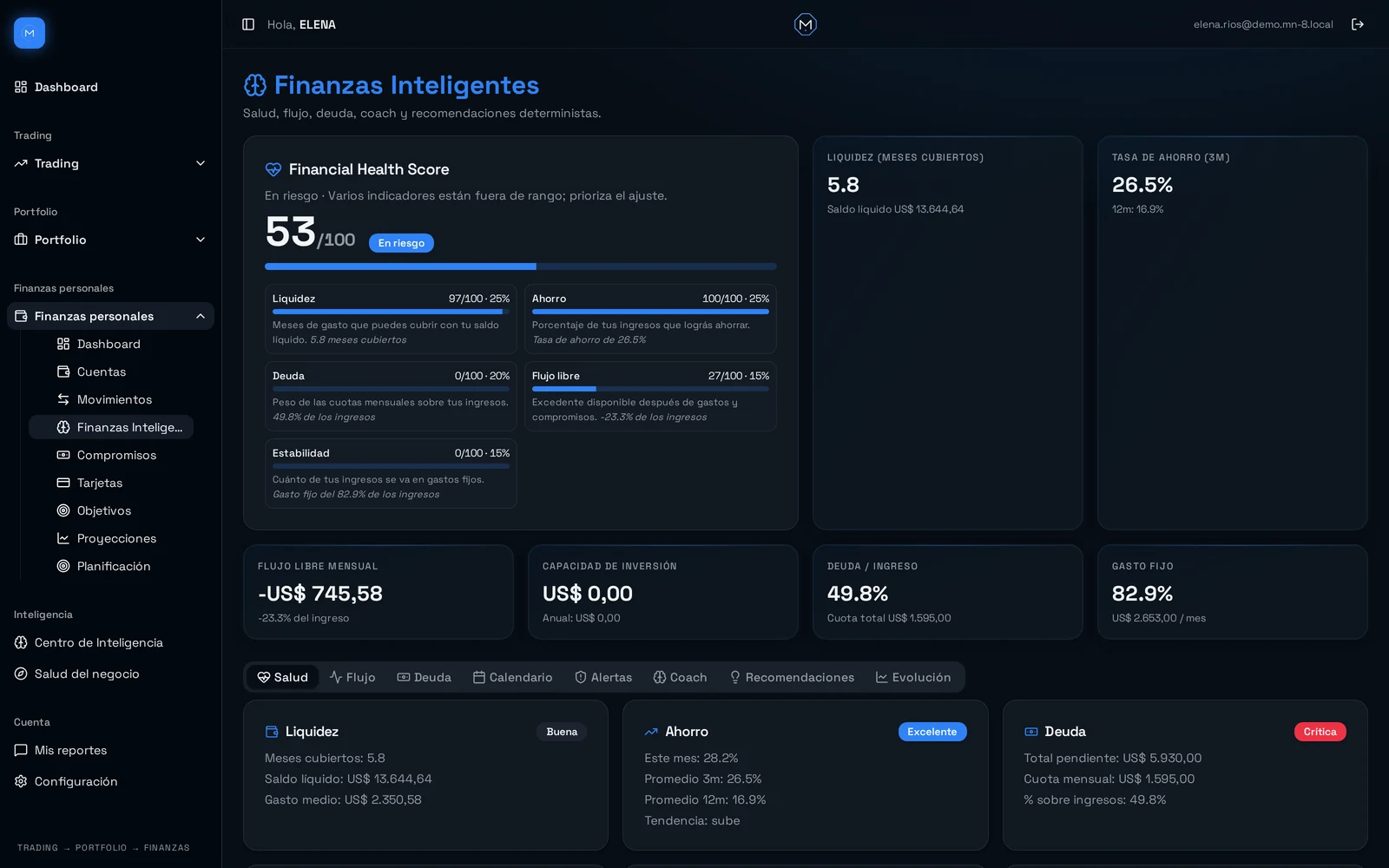Click the center M logo in header
Viewport: 1389px width, 868px height.
point(806,24)
